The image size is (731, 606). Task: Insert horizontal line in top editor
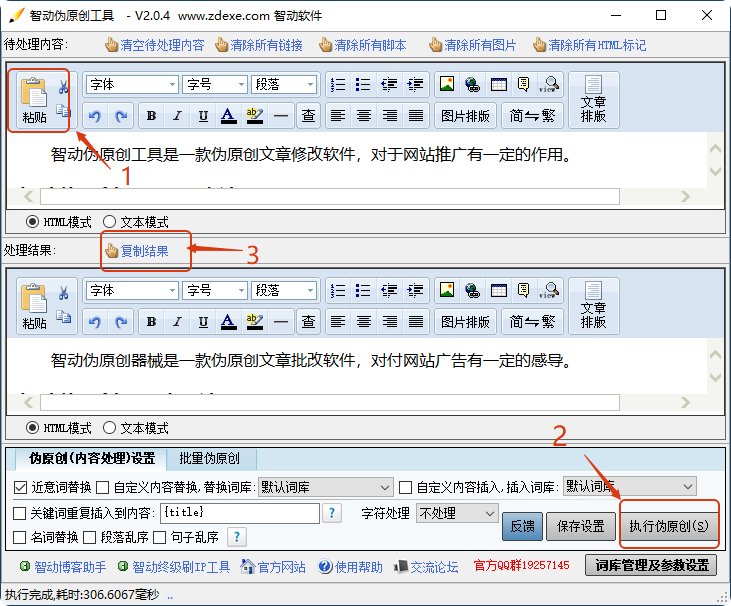pyautogui.click(x=281, y=116)
